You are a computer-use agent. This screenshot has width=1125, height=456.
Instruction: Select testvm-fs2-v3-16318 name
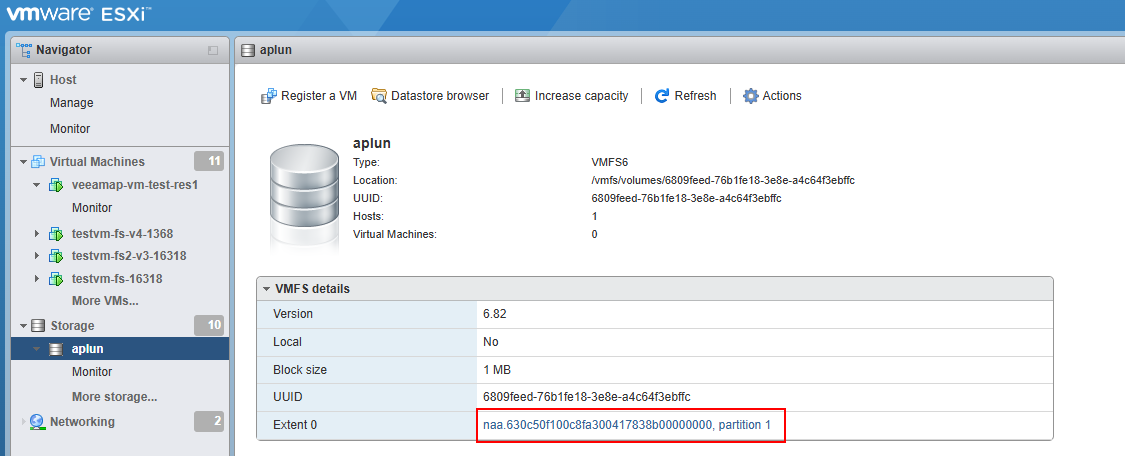(130, 256)
